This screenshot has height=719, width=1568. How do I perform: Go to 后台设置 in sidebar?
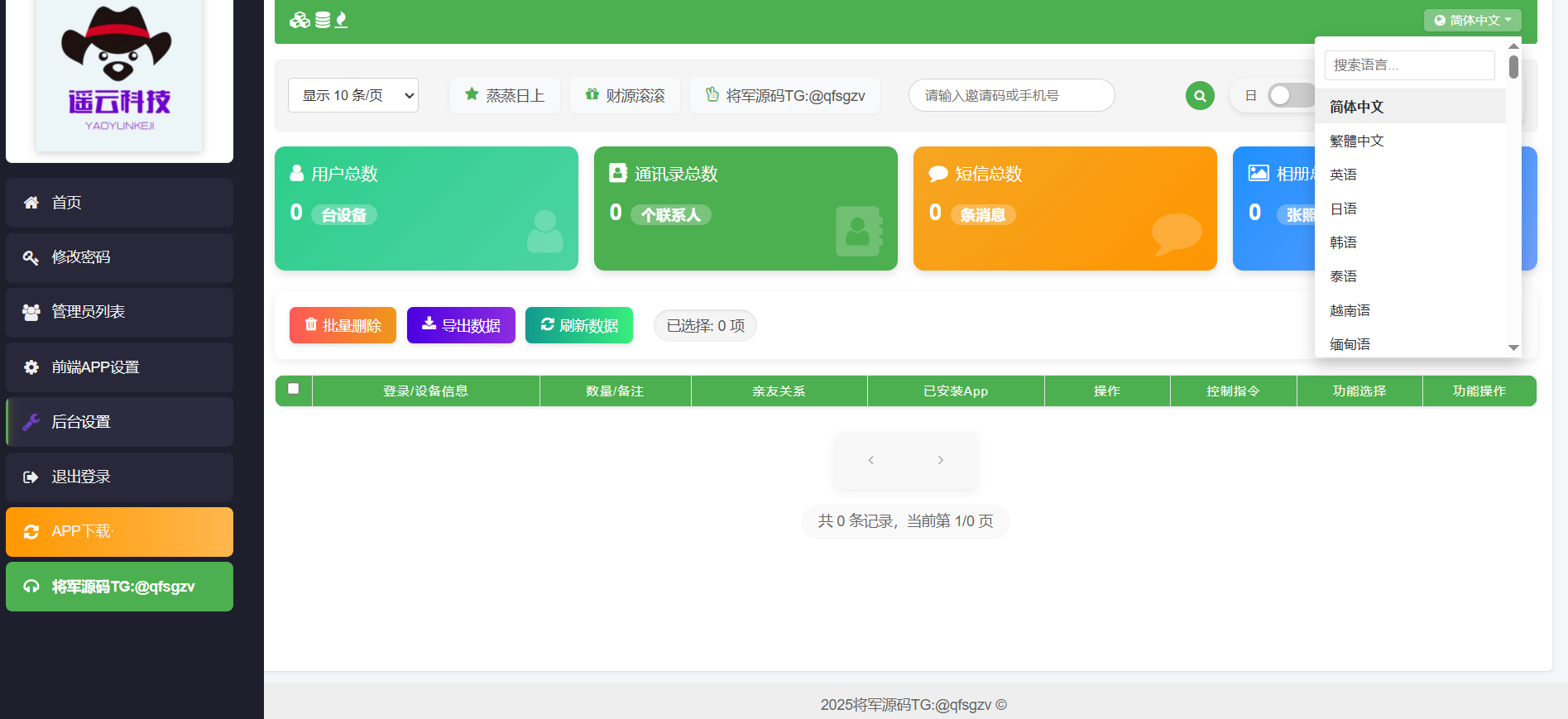[x=119, y=422]
